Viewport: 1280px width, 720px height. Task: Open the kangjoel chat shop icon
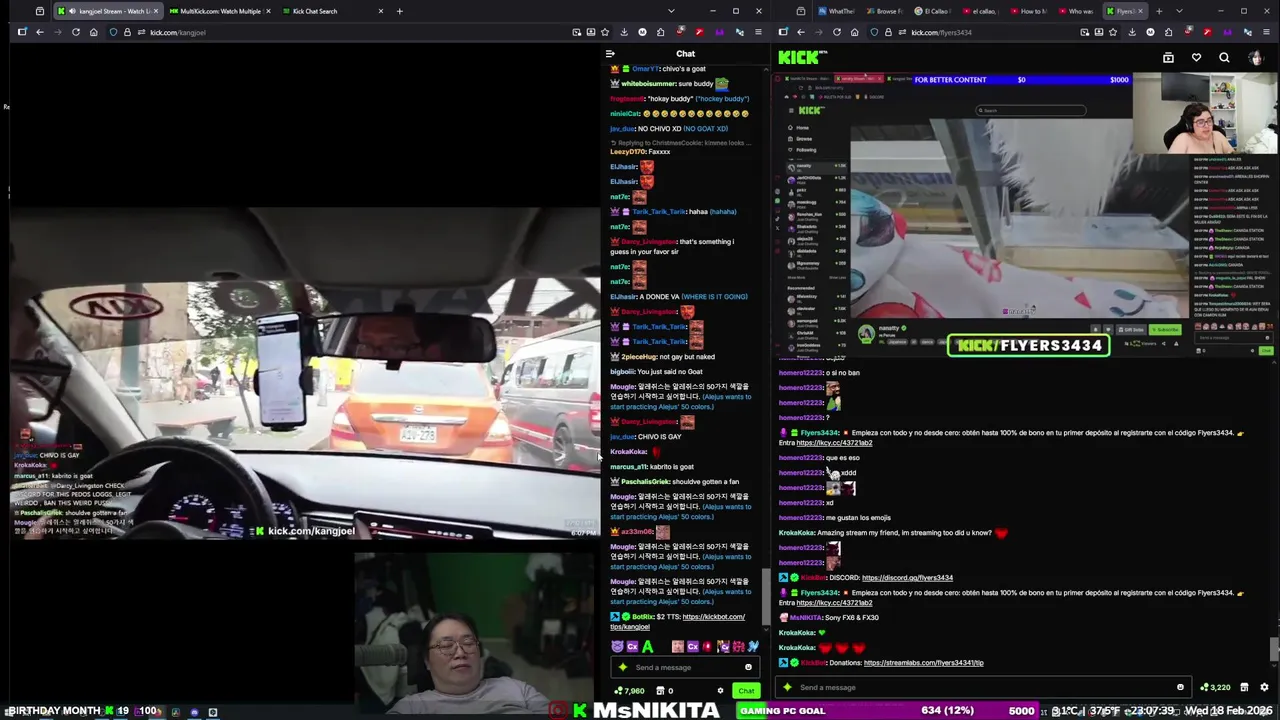click(660, 691)
